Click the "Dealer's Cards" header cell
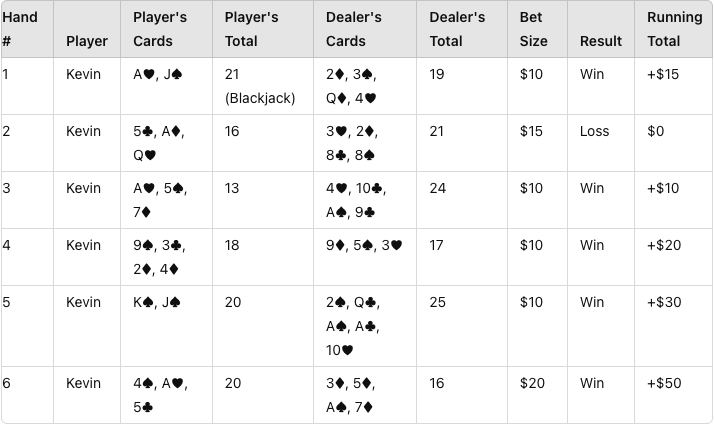The height and width of the screenshot is (425, 714). click(354, 29)
